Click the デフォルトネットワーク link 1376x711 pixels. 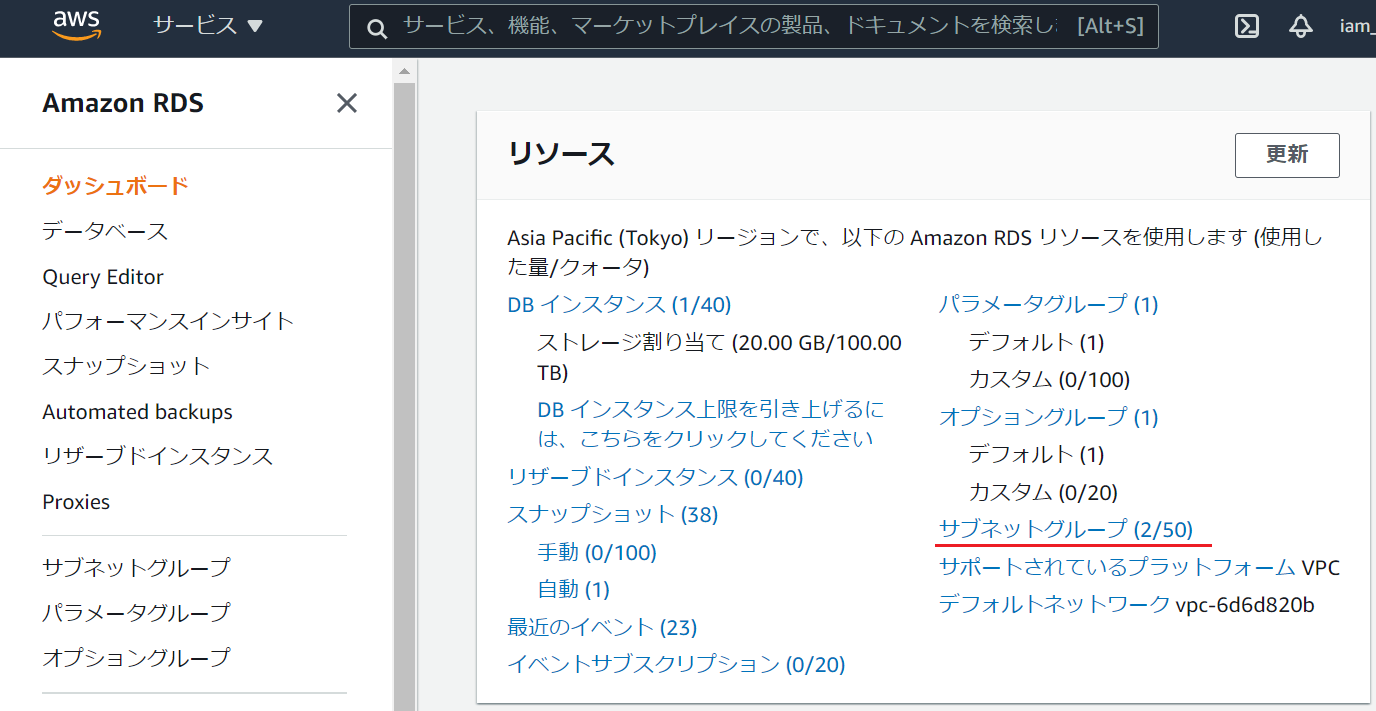[1054, 604]
